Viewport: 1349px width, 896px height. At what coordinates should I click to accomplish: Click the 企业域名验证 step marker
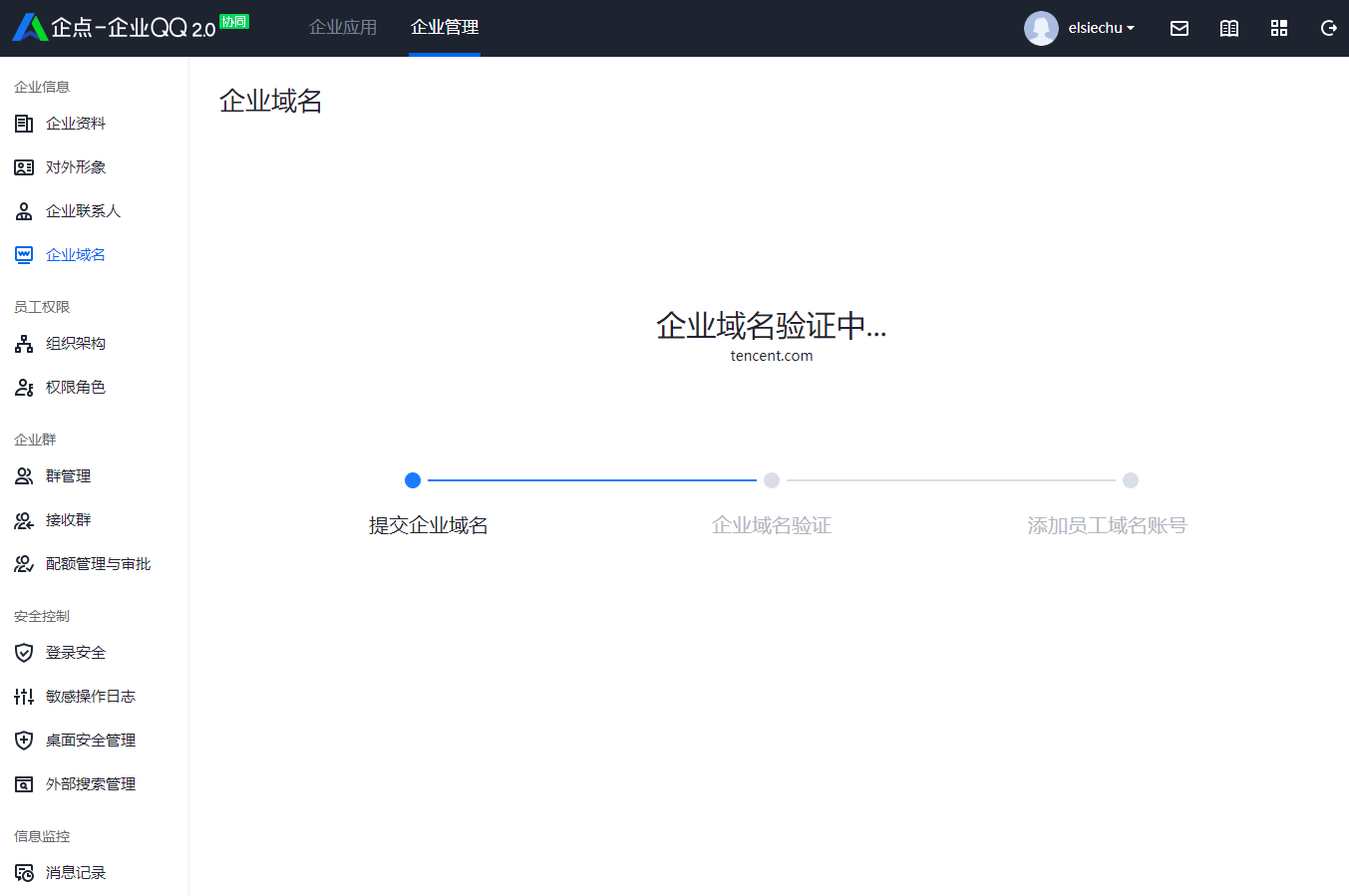(771, 479)
